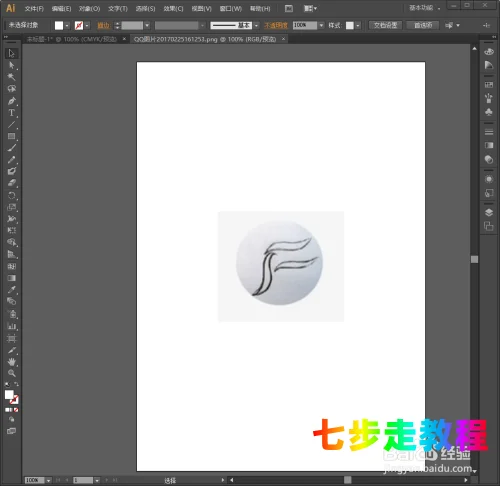Open the 窗口(W) menu
500x486 pixels.
231,9
